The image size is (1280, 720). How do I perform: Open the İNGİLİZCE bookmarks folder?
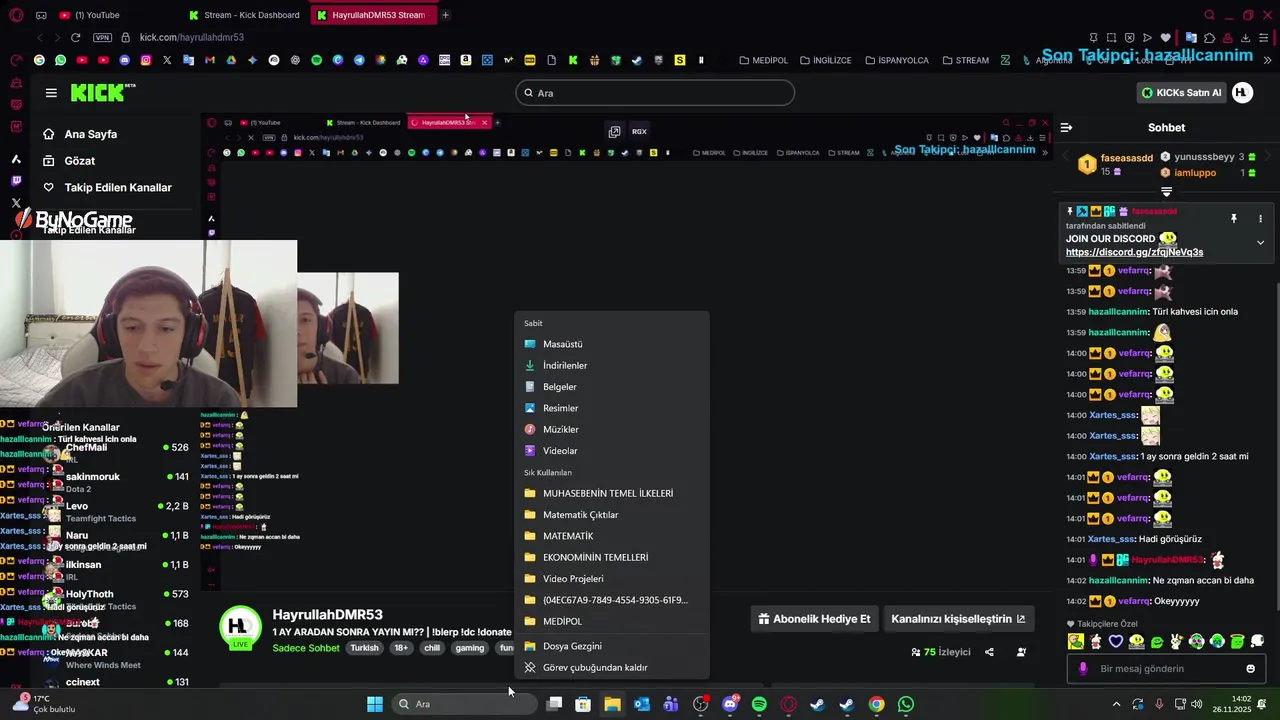(825, 60)
